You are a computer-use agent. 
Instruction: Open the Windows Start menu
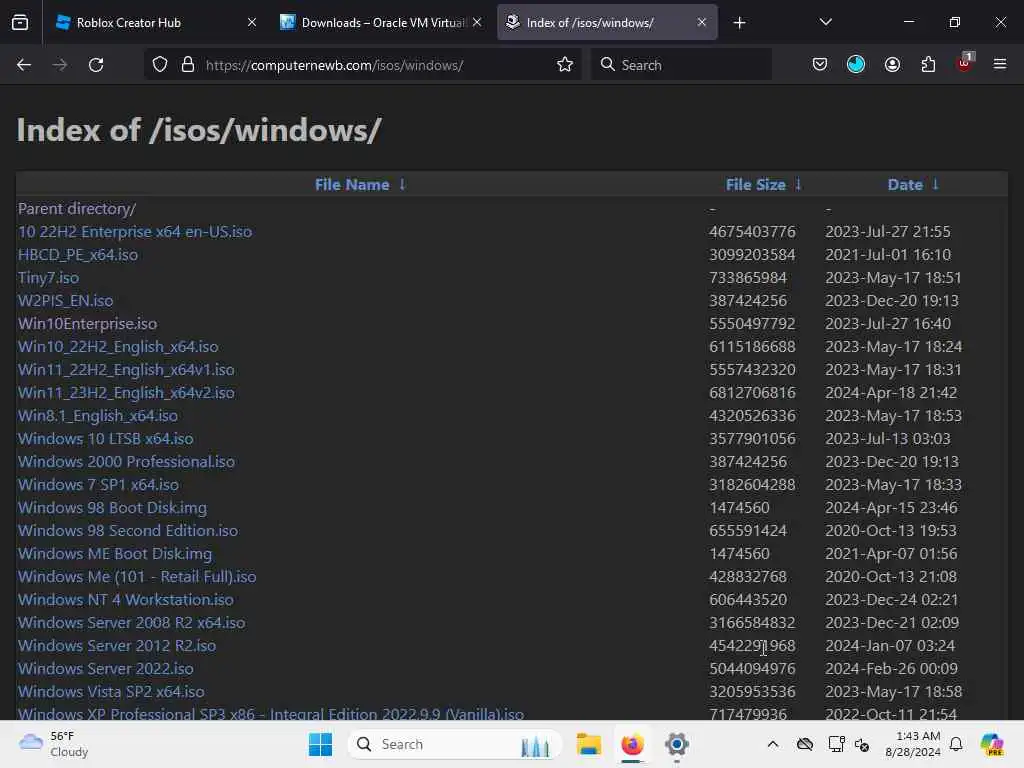coord(320,744)
